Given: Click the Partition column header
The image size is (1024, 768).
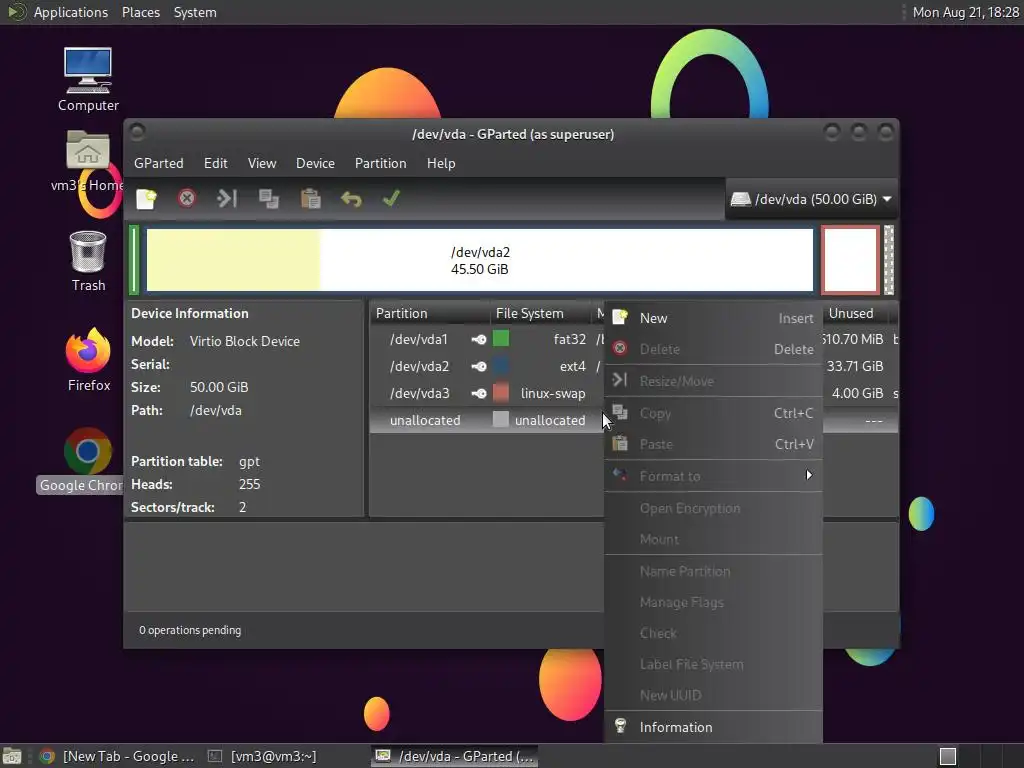Looking at the screenshot, I should (430, 313).
